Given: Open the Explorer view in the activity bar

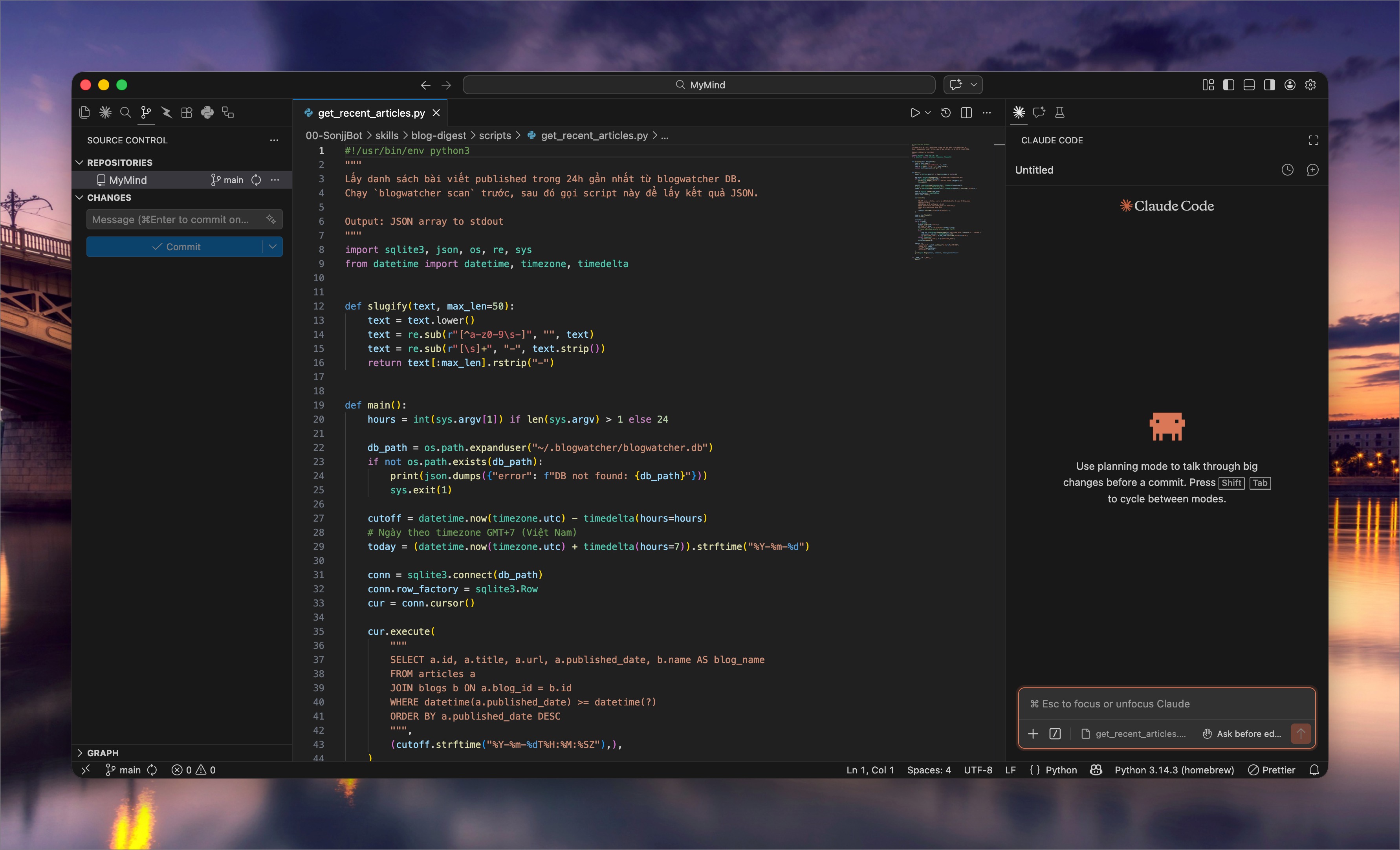Looking at the screenshot, I should [x=84, y=112].
